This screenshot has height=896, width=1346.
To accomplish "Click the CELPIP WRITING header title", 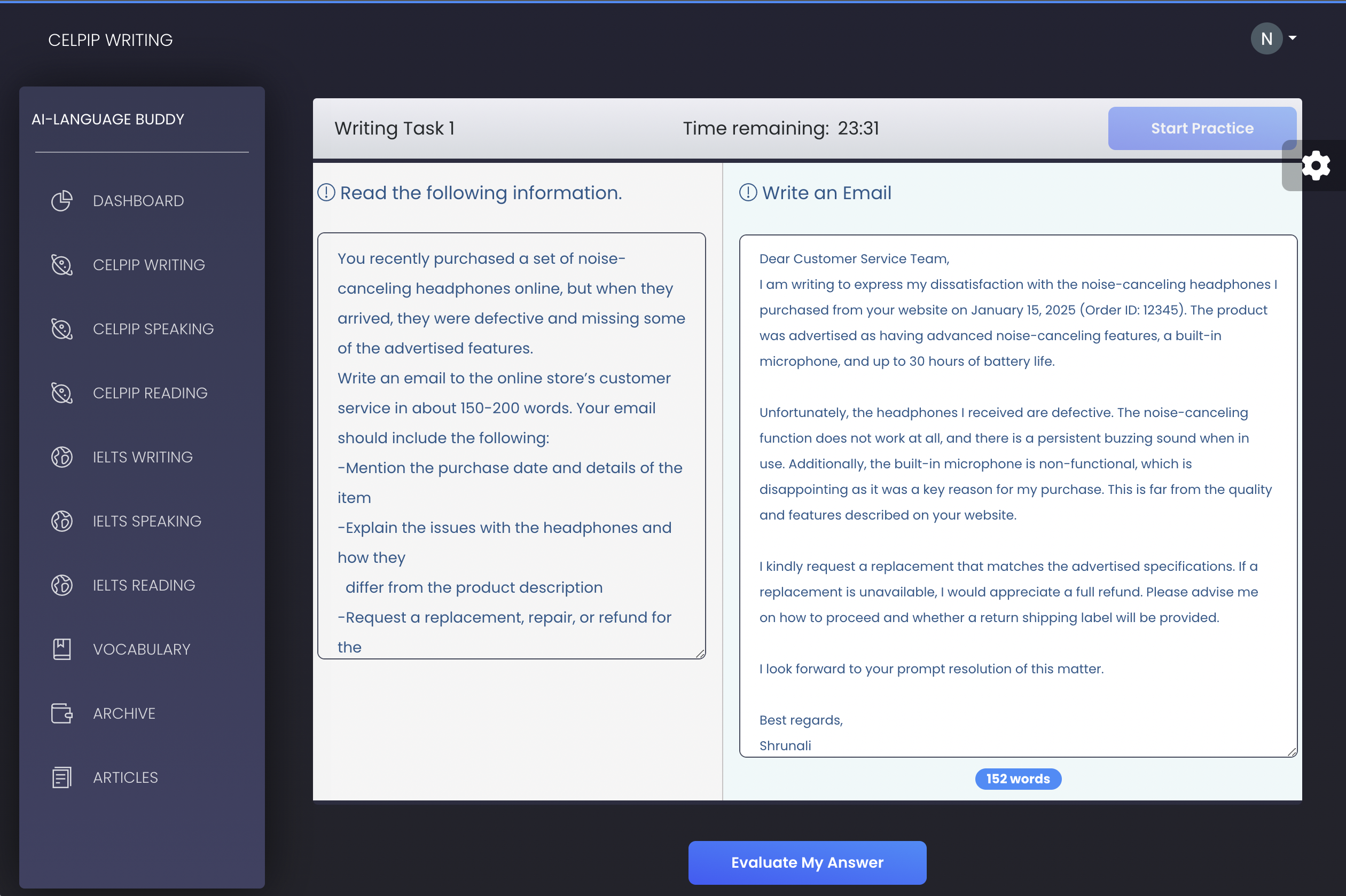I will tap(111, 40).
